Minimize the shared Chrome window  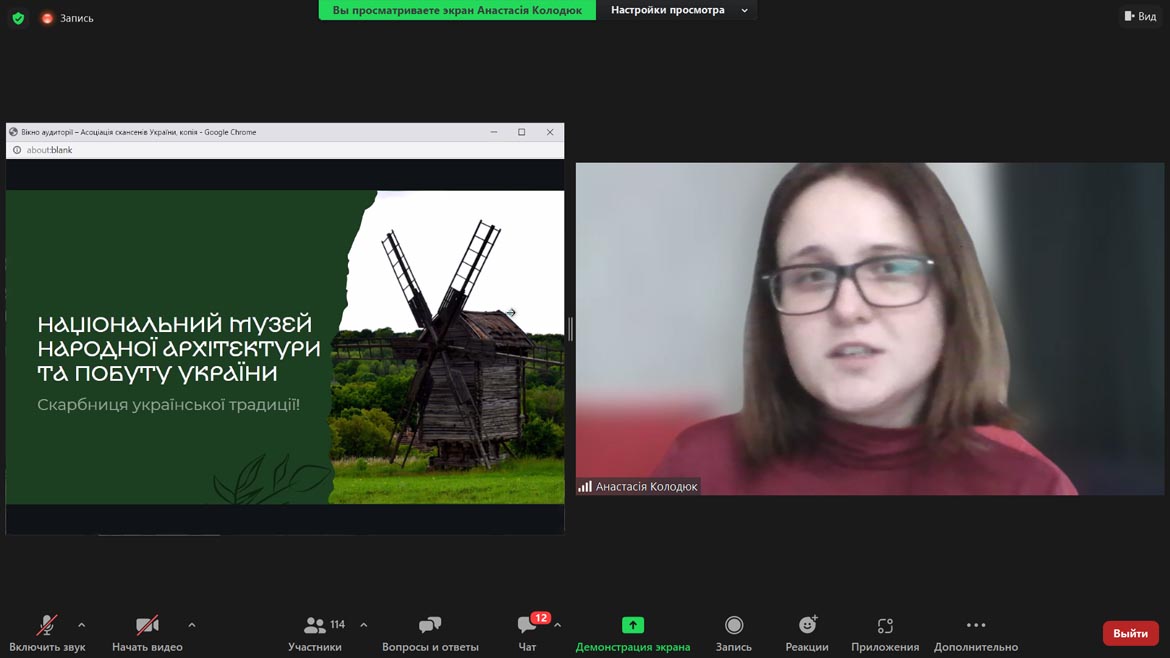pyautogui.click(x=494, y=132)
